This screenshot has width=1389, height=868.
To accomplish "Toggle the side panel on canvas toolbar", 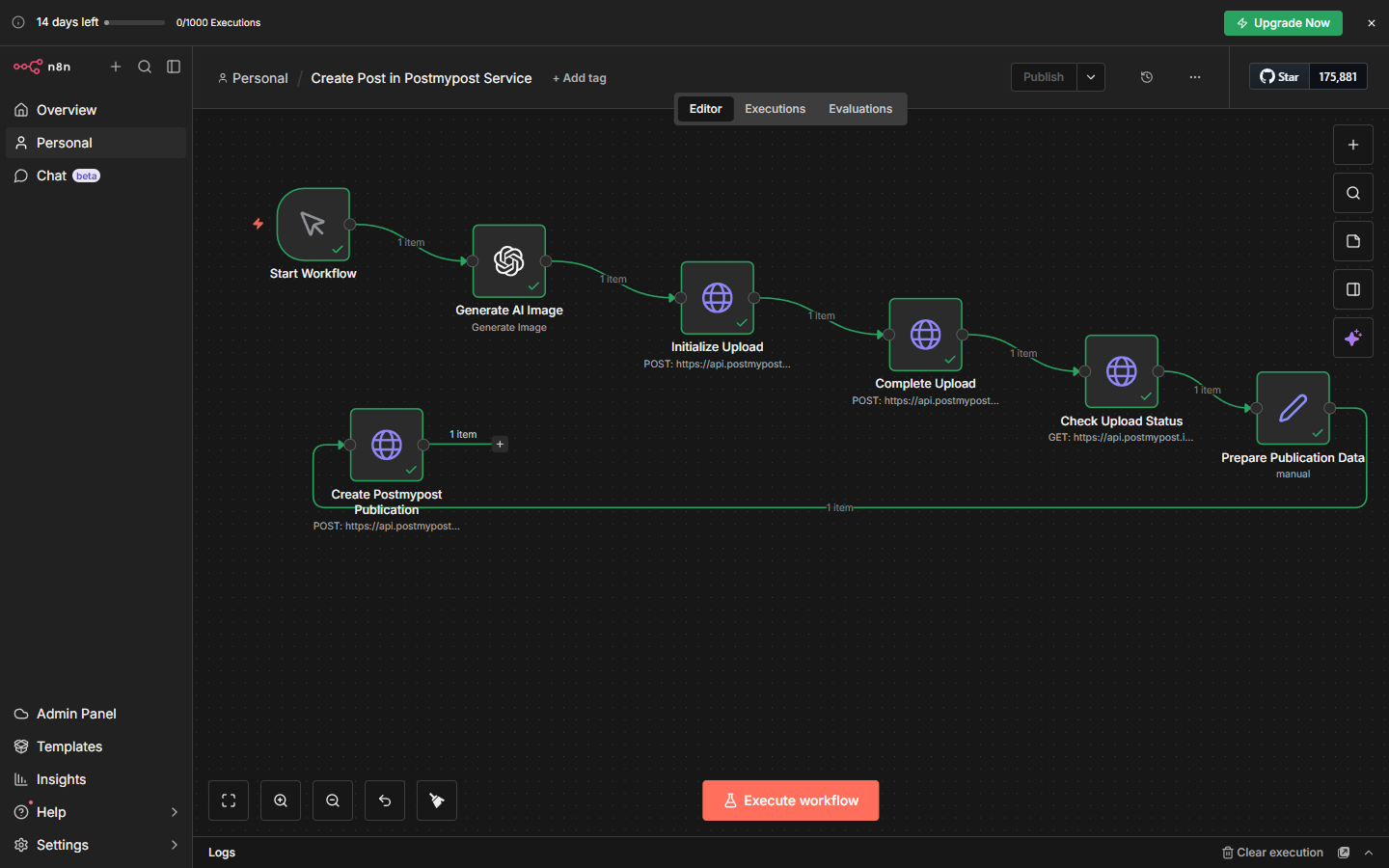I will [x=1352, y=289].
